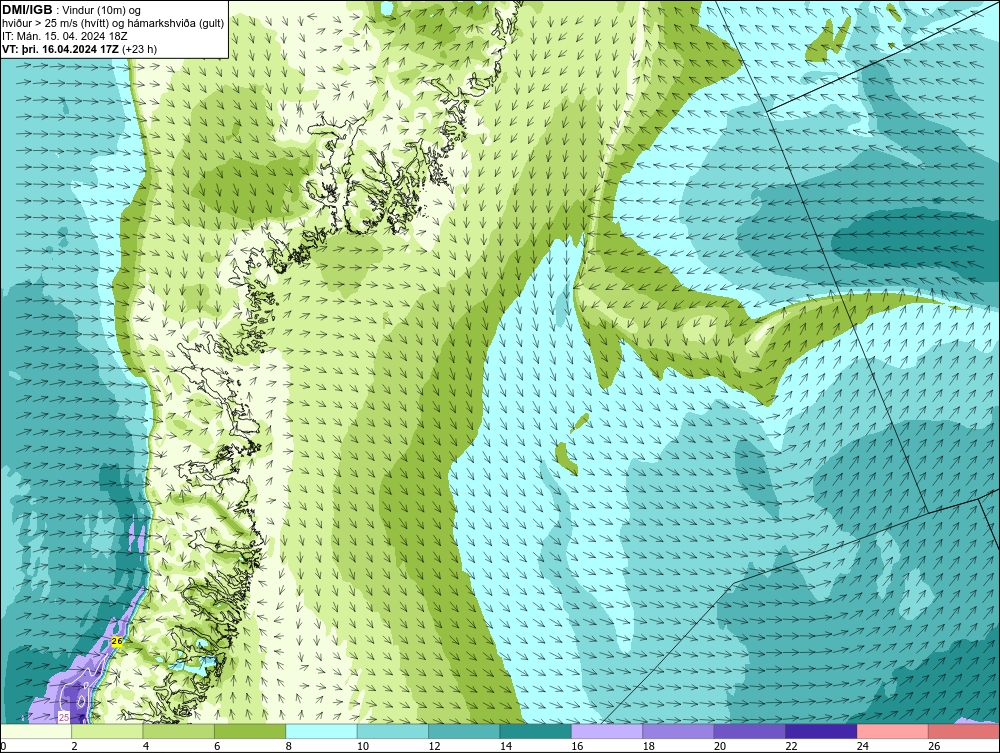Click the 12–14 m/s teal legend swatch
Viewport: 1000px width, 753px height.
tap(464, 731)
